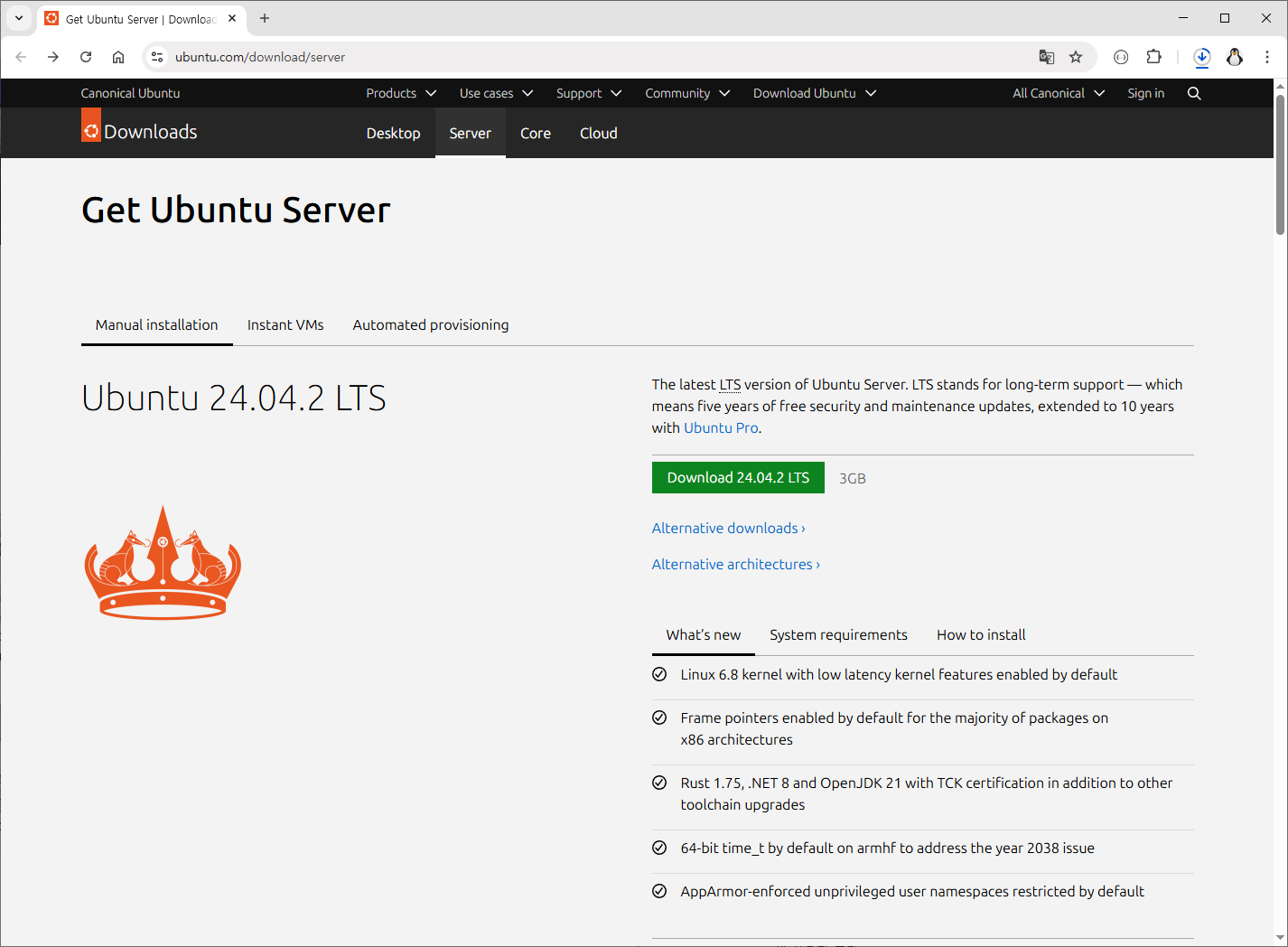The height and width of the screenshot is (947, 1288).
Task: Click the 3GB size label
Action: point(853,479)
